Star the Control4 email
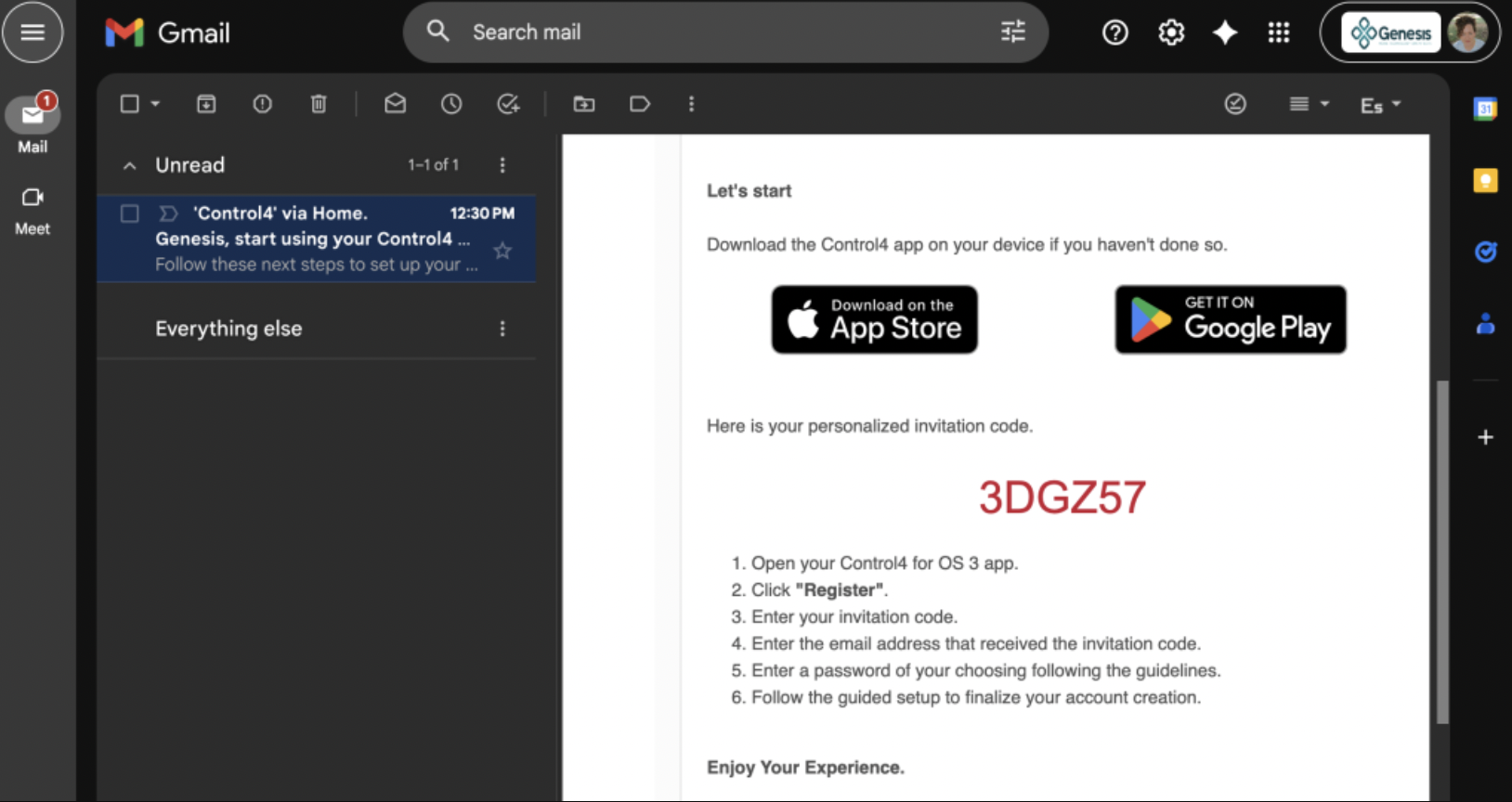The height and width of the screenshot is (802, 1512). (502, 251)
